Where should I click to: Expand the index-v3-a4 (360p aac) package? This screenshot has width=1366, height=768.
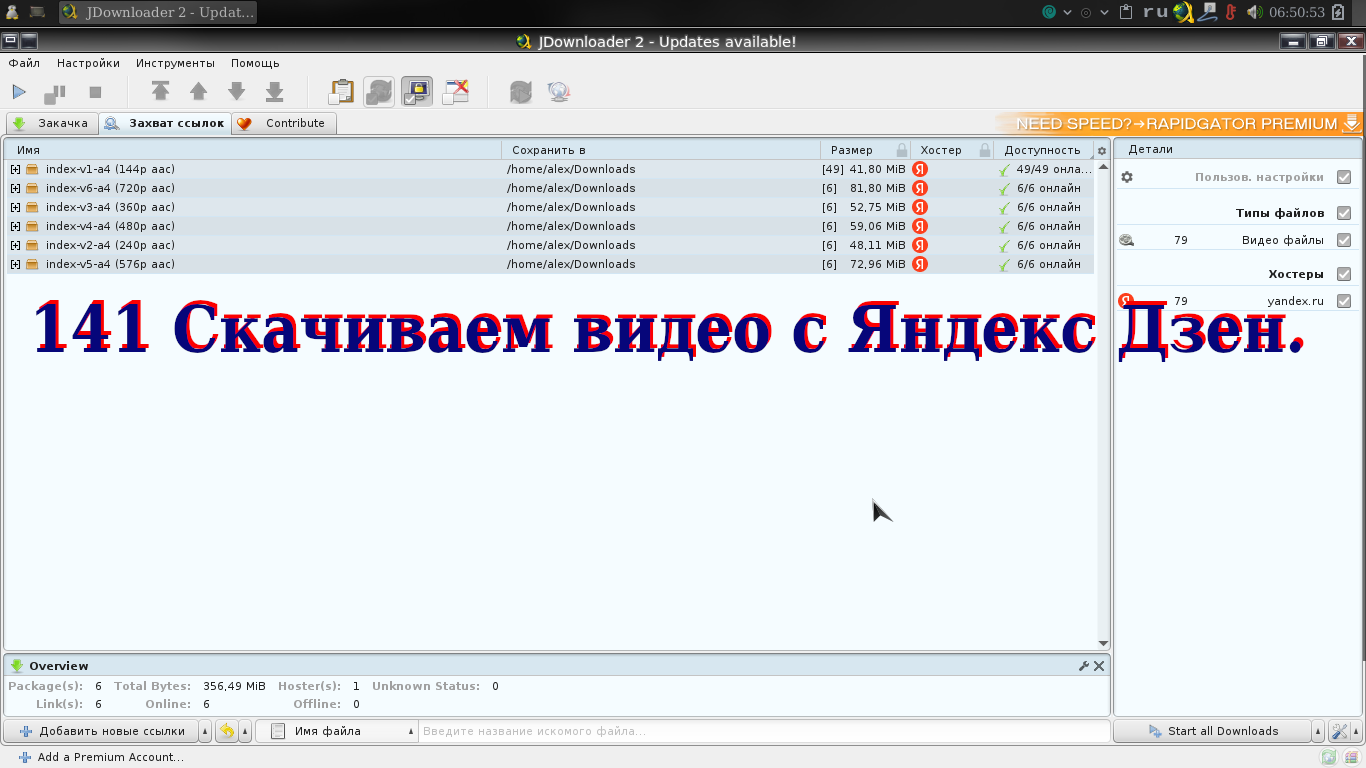pyautogui.click(x=15, y=207)
